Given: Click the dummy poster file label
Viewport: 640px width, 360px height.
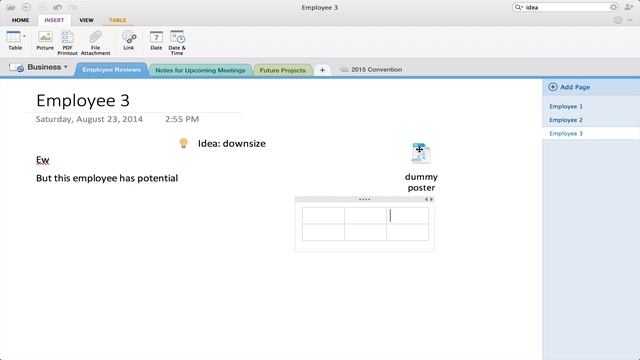Looking at the screenshot, I should tap(421, 182).
